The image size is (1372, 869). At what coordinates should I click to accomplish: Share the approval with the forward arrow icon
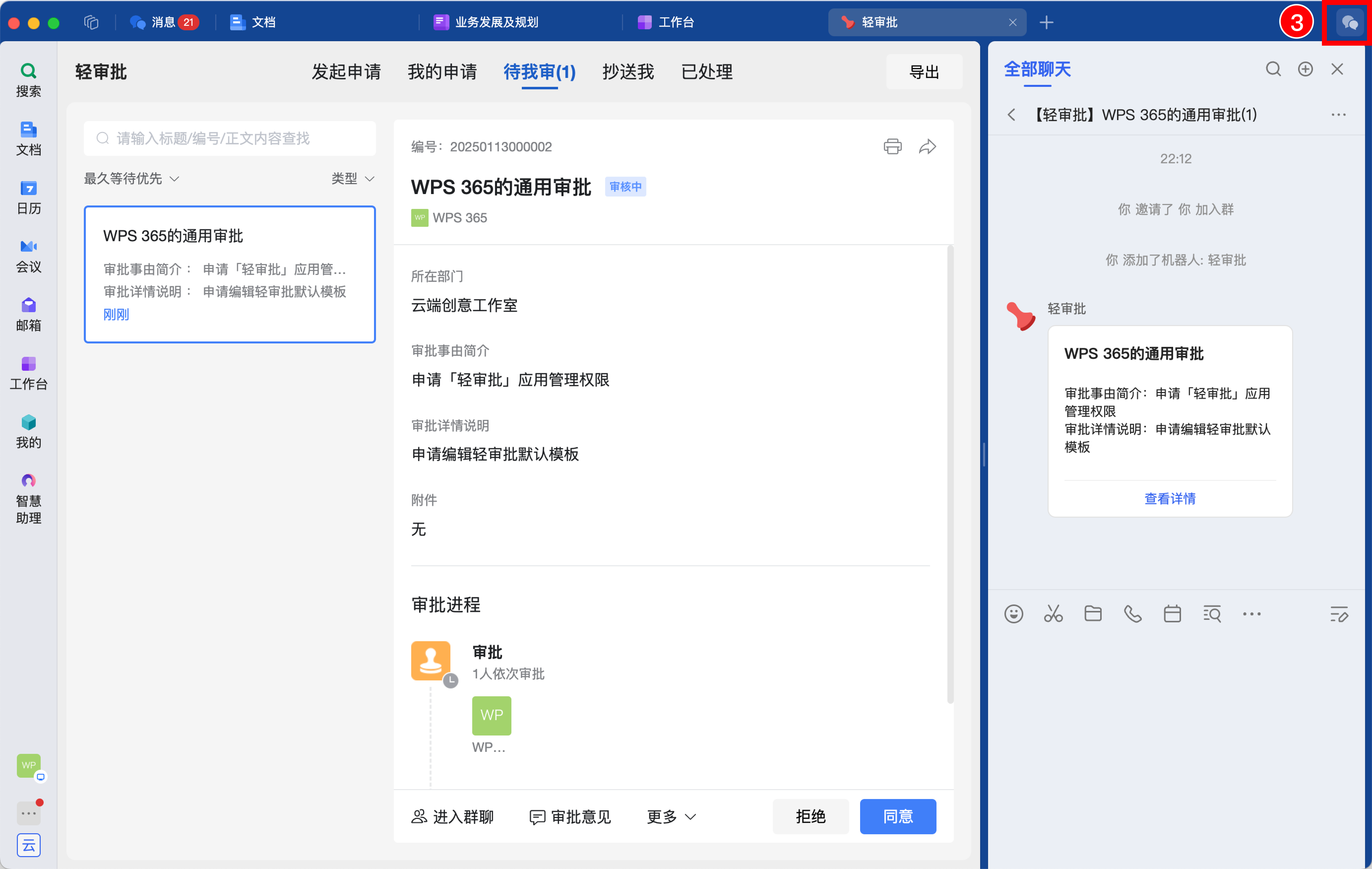[x=927, y=147]
